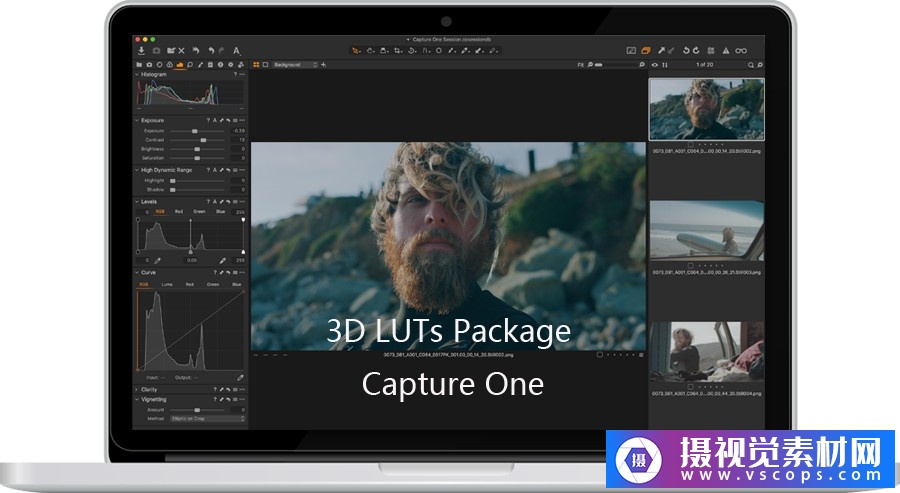Adjust the Contrast slider
The width and height of the screenshot is (900, 493).
click(198, 140)
